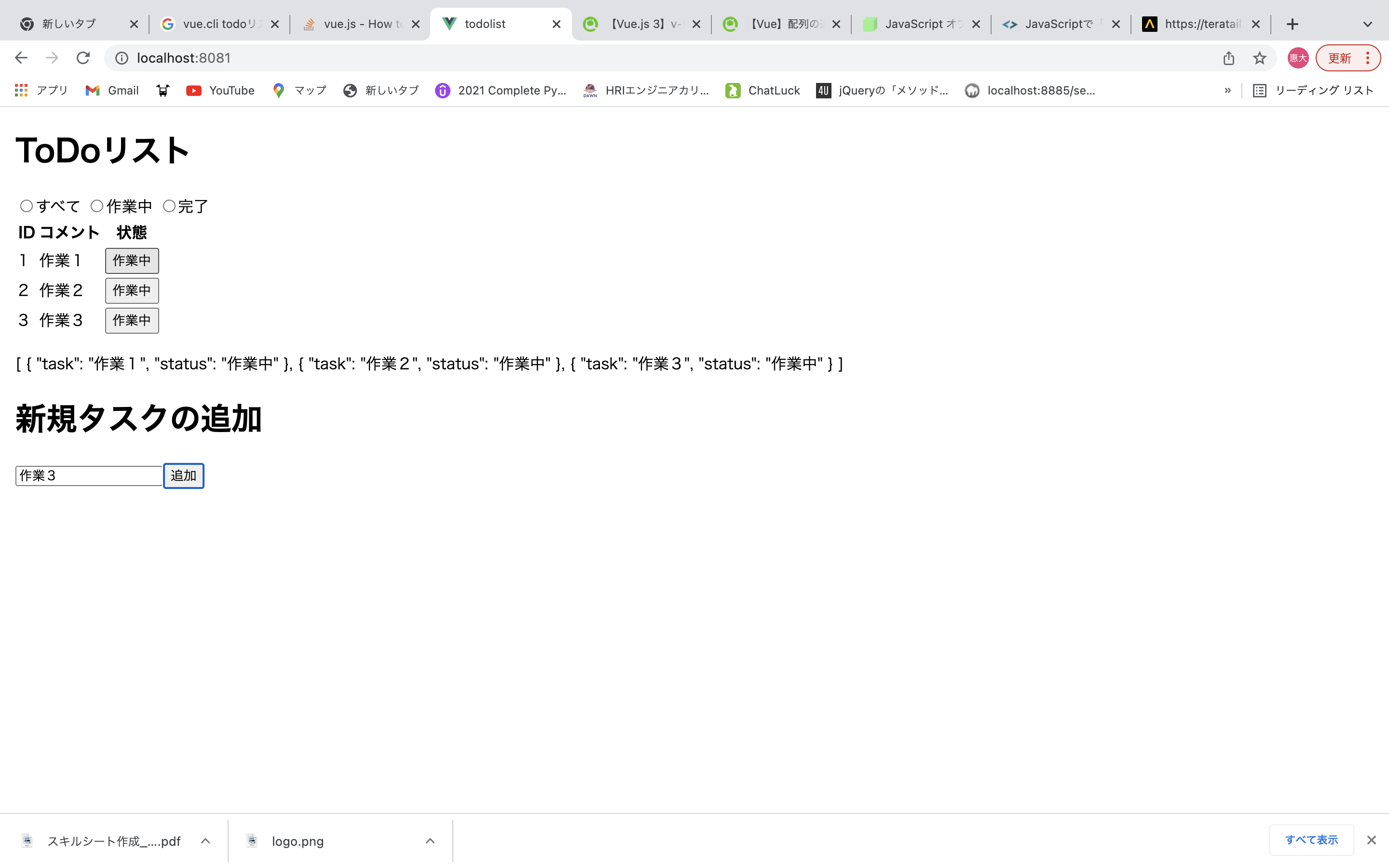Open the logo.png download options chevron

pyautogui.click(x=430, y=841)
